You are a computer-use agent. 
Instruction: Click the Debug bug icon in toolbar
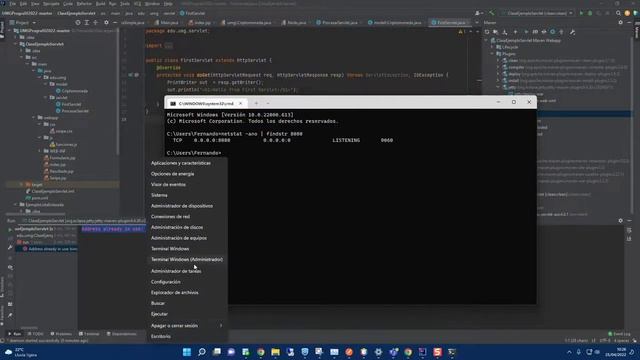pos(590,13)
